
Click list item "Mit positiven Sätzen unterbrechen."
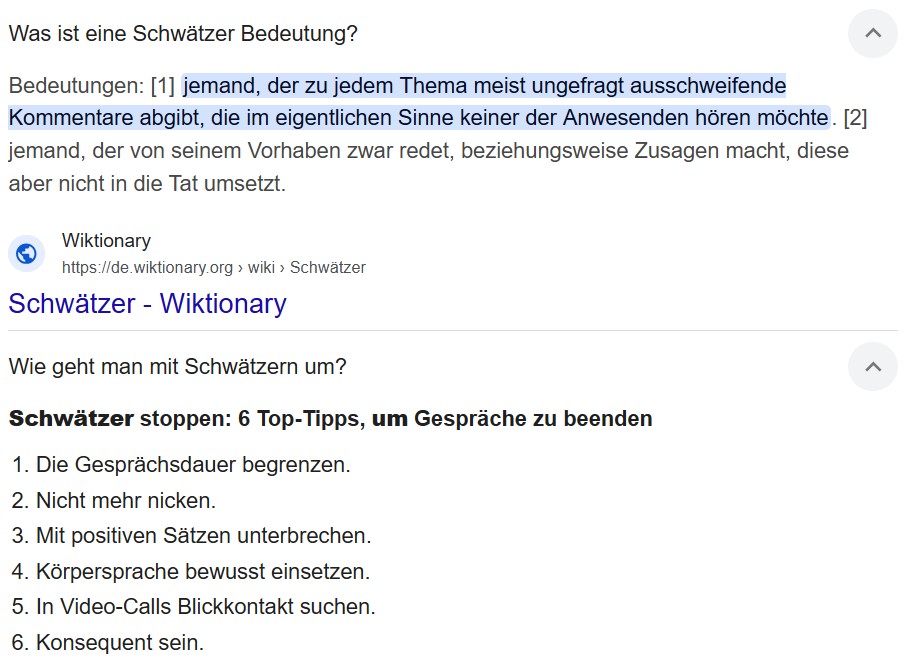click(203, 536)
